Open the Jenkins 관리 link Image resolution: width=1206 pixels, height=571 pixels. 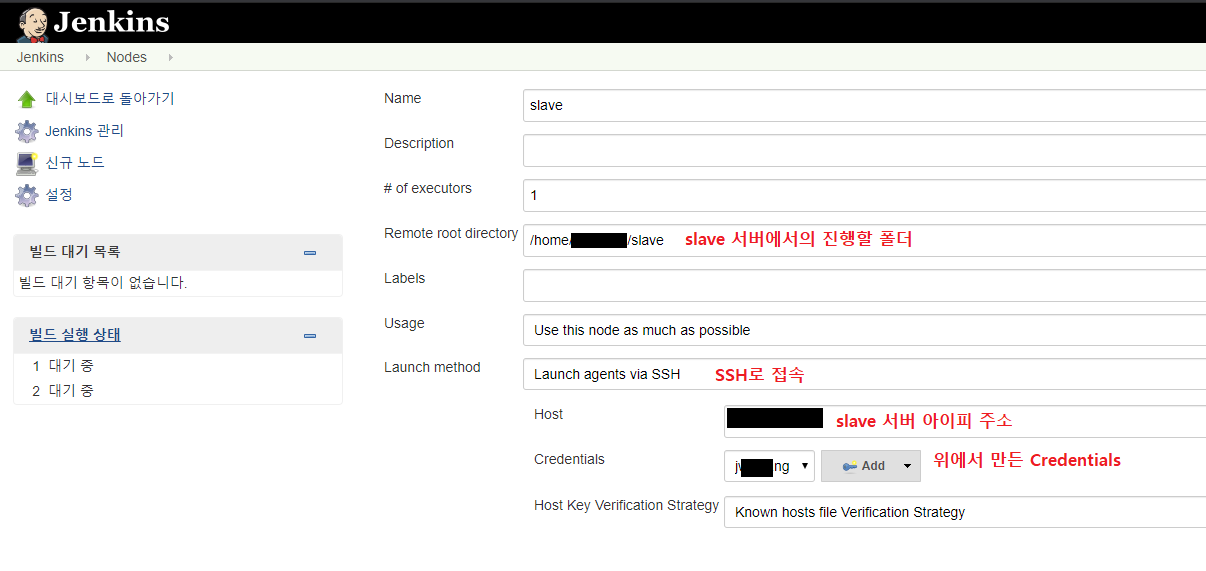[x=85, y=131]
